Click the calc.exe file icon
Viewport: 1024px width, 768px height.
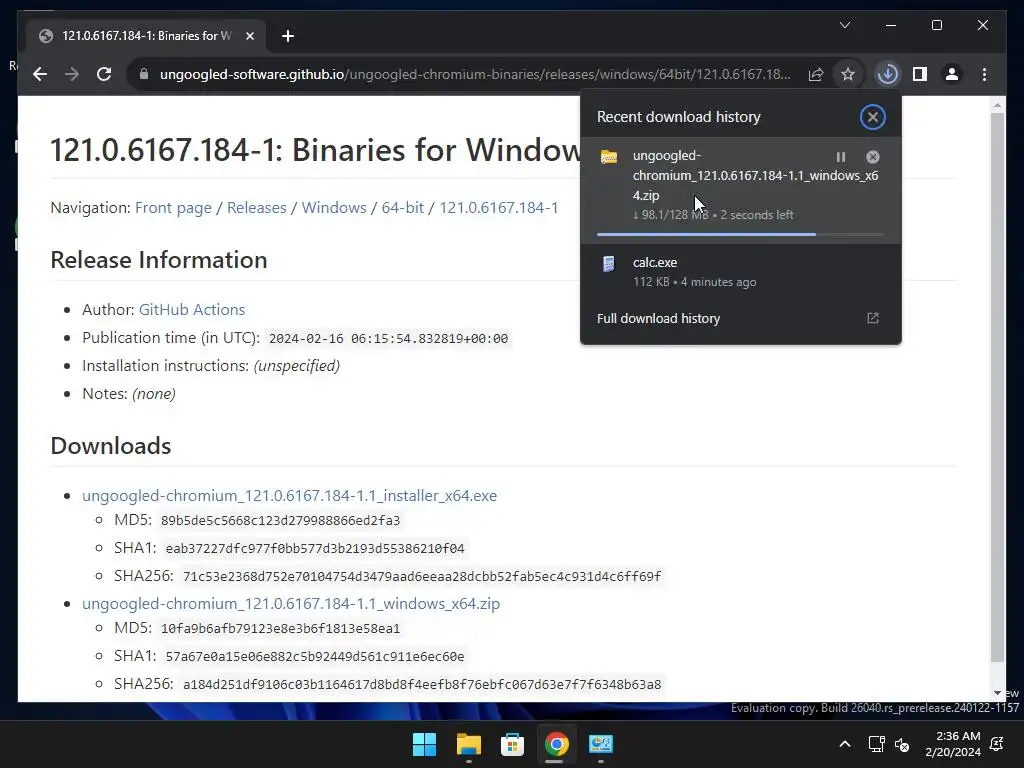point(609,263)
